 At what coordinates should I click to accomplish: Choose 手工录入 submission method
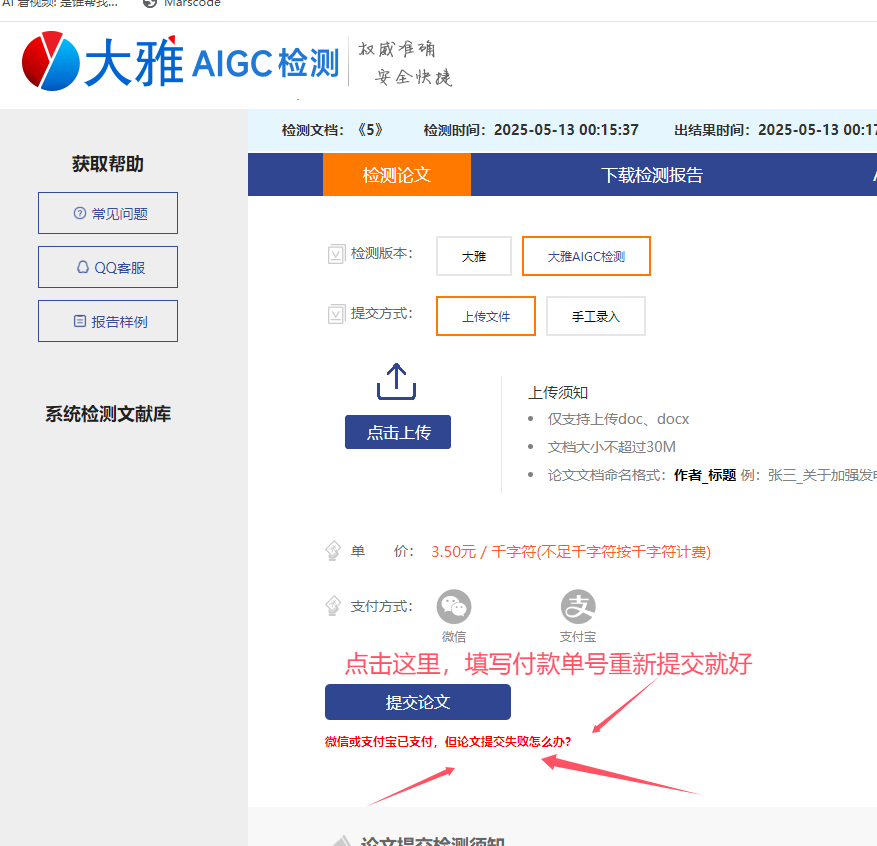(596, 316)
